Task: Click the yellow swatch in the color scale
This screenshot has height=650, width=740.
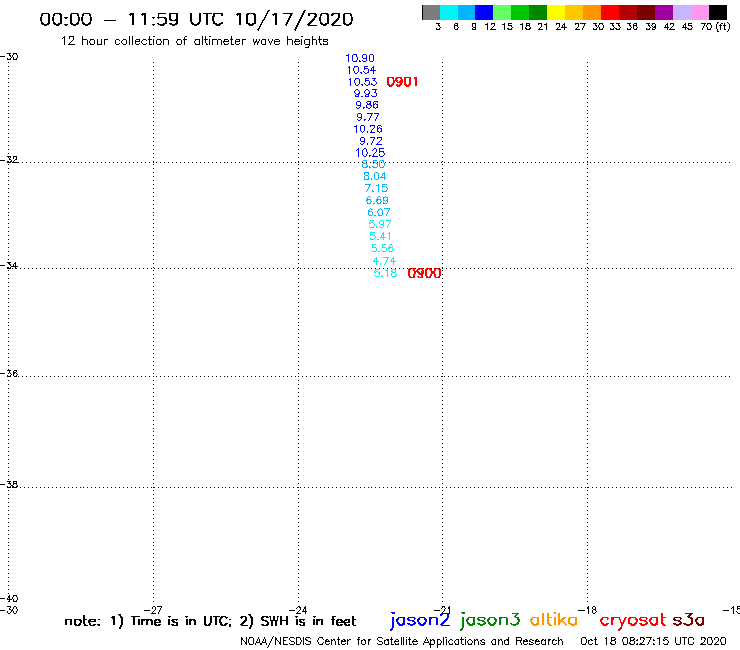Action: point(556,12)
